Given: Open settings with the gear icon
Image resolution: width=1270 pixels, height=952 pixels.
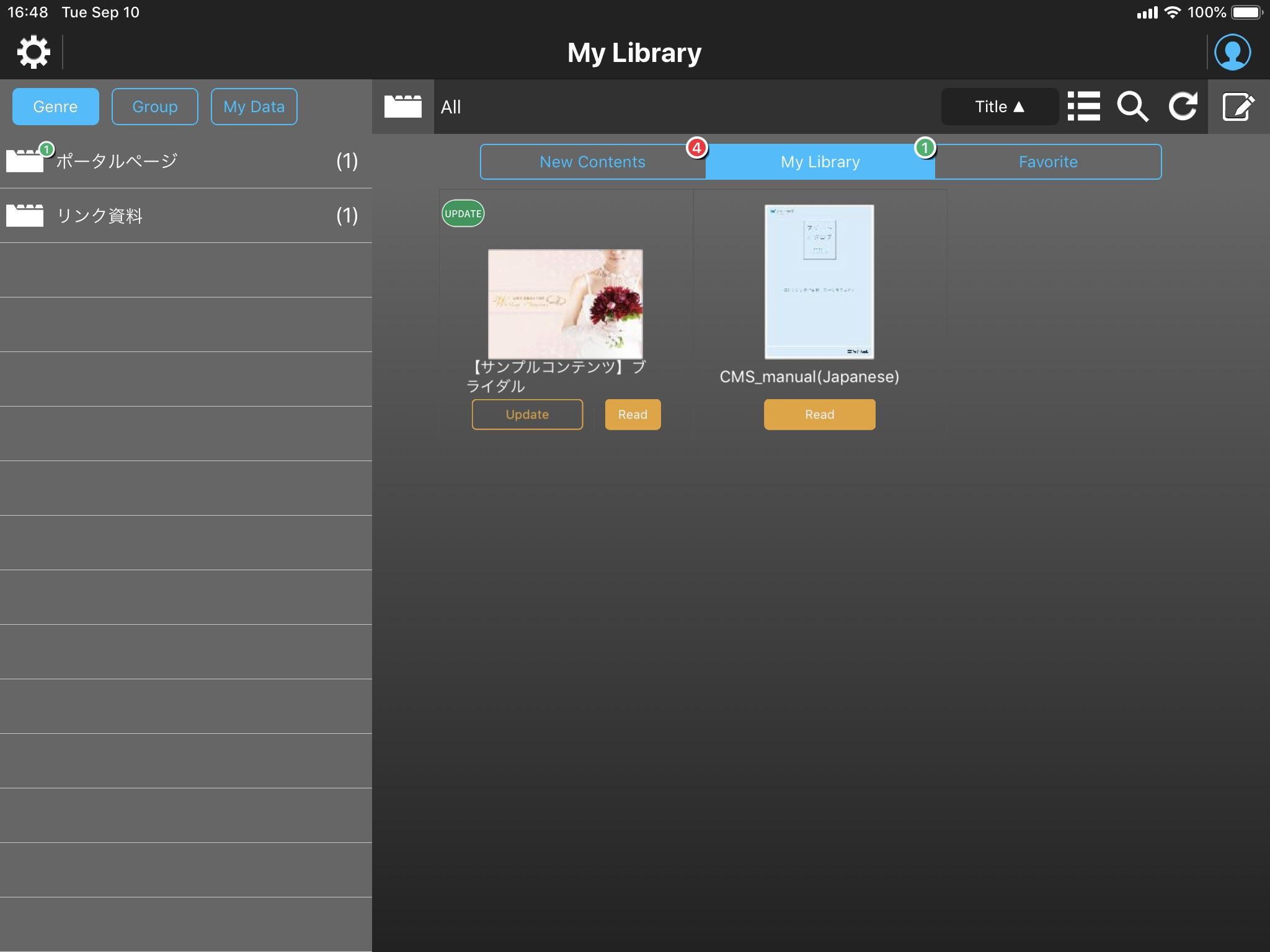Looking at the screenshot, I should click(33, 52).
